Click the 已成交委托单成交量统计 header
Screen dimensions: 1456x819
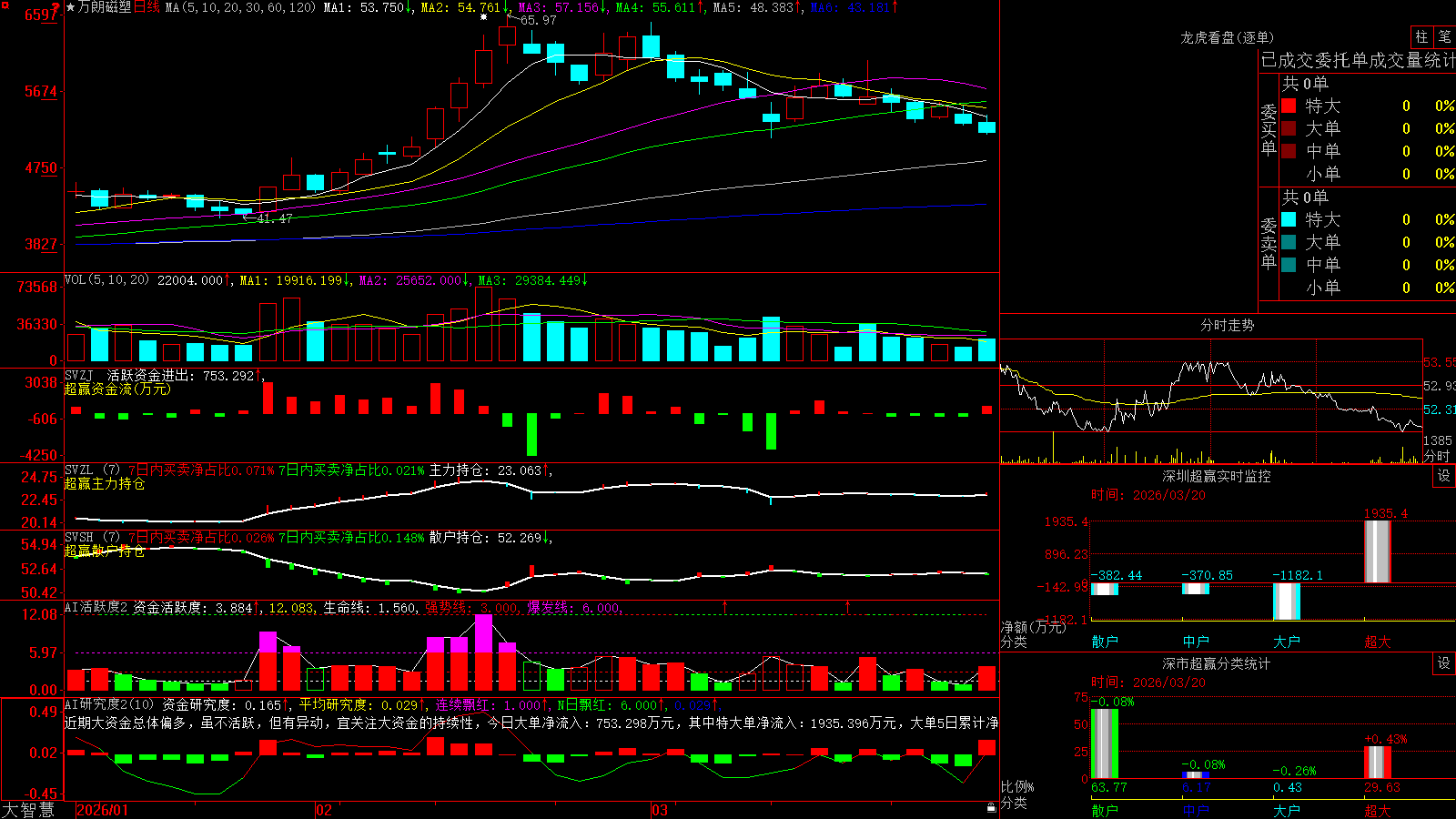coord(1358,60)
